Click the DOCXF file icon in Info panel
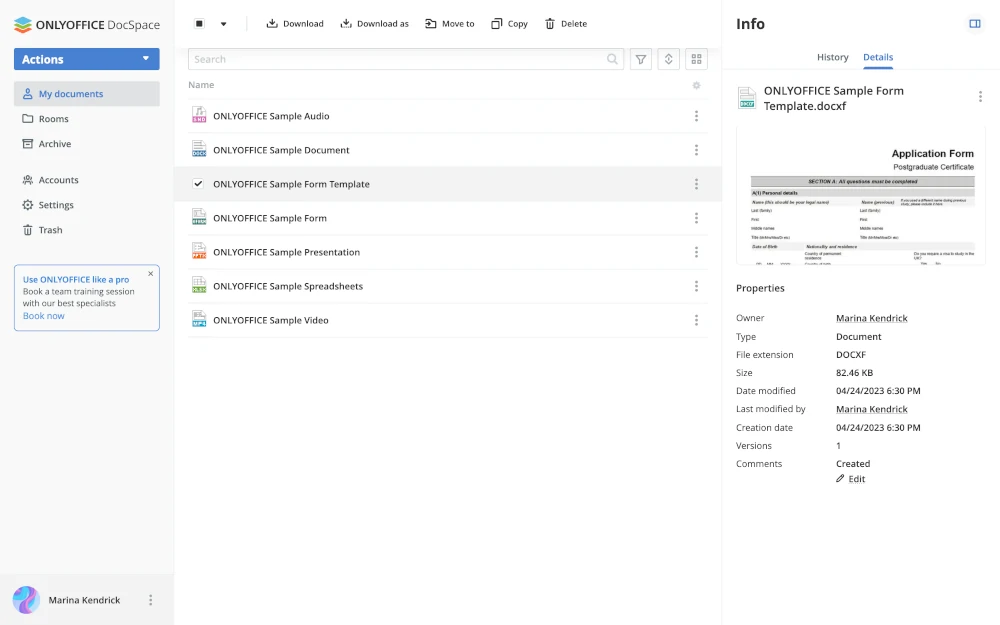The height and width of the screenshot is (625, 1000). pos(747,98)
